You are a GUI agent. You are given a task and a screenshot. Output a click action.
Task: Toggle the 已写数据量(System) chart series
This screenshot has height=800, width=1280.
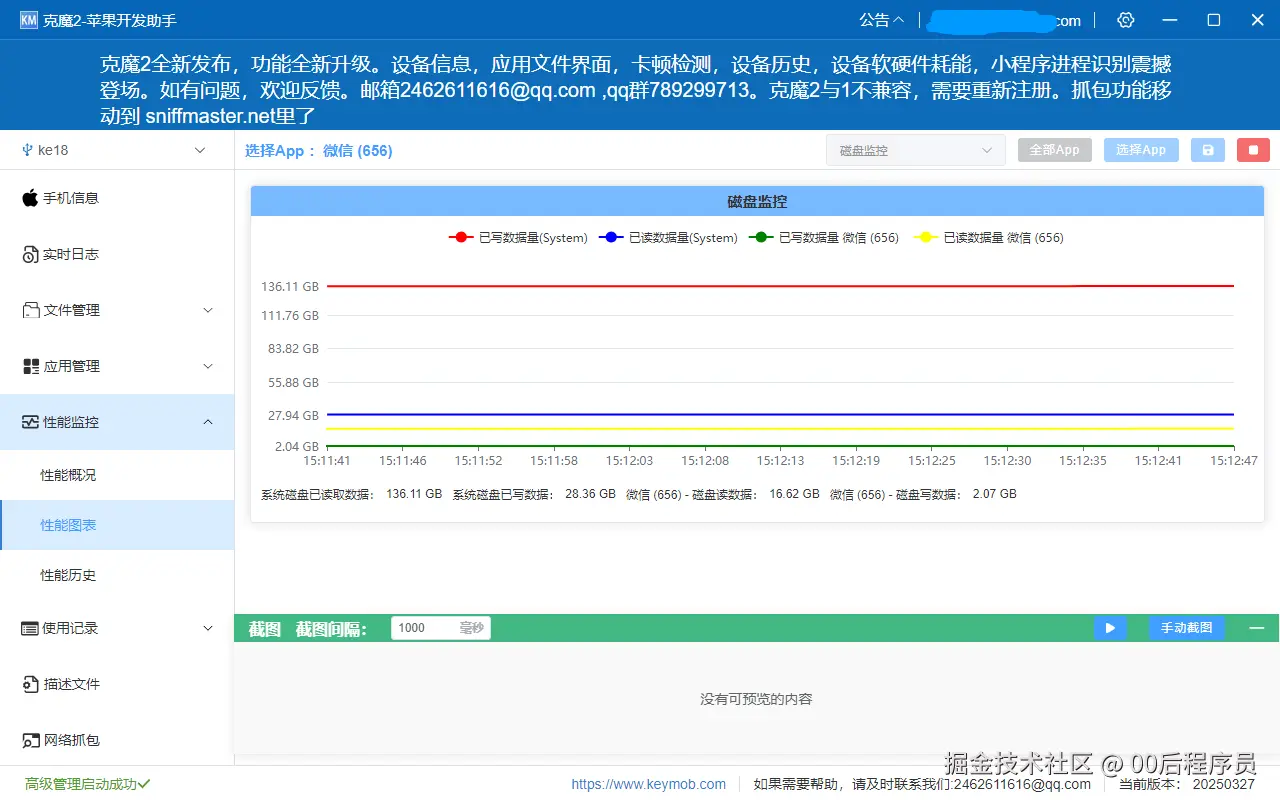coord(518,237)
